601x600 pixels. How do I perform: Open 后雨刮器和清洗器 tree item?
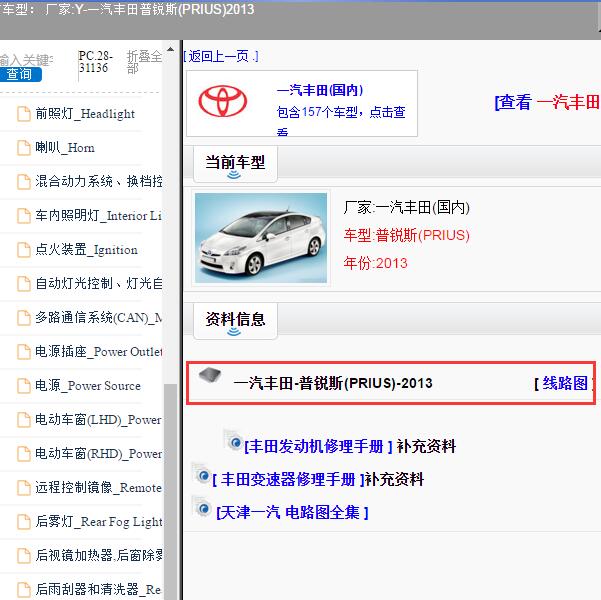[99, 589]
